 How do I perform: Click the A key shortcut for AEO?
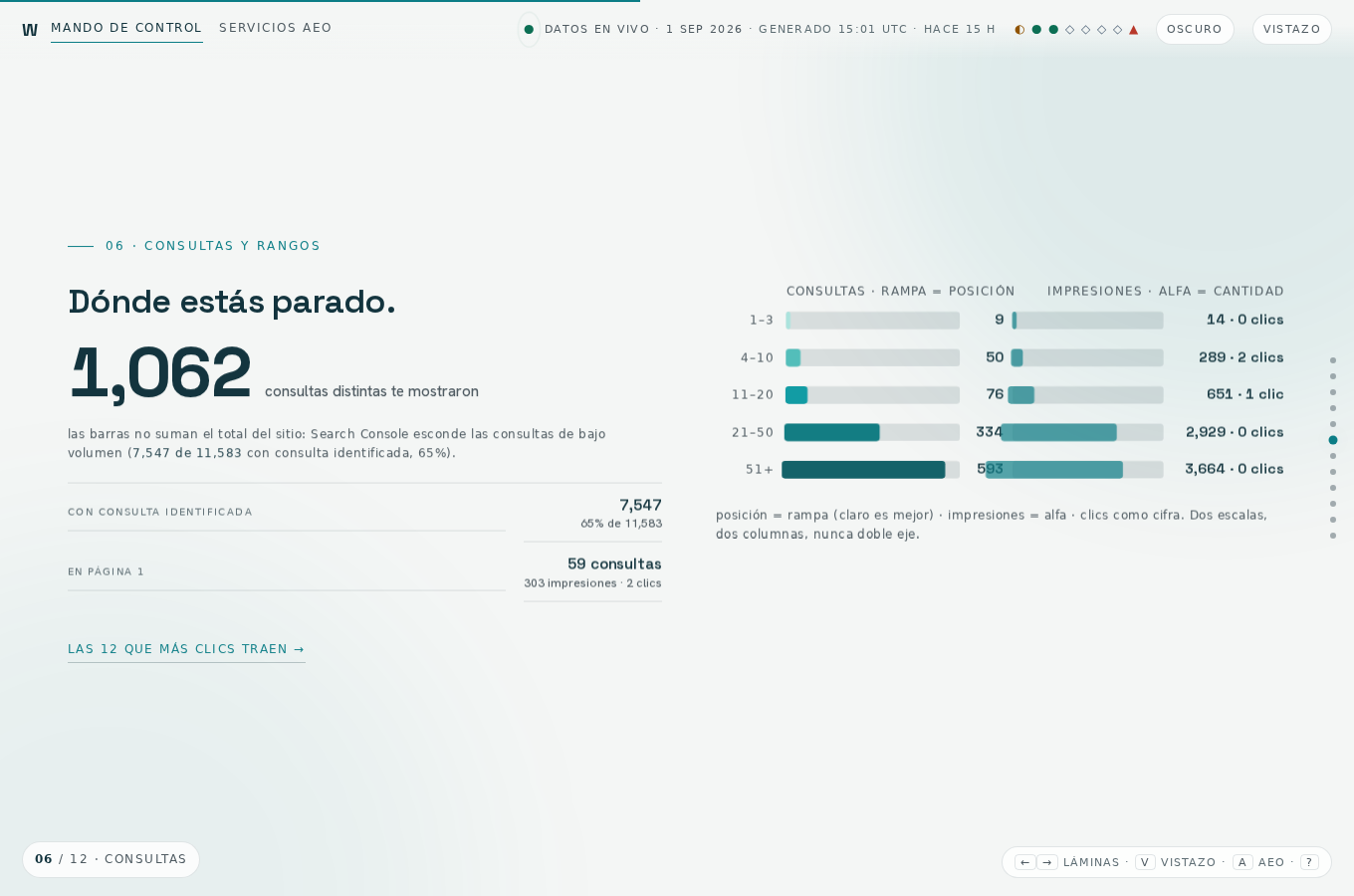click(1242, 862)
